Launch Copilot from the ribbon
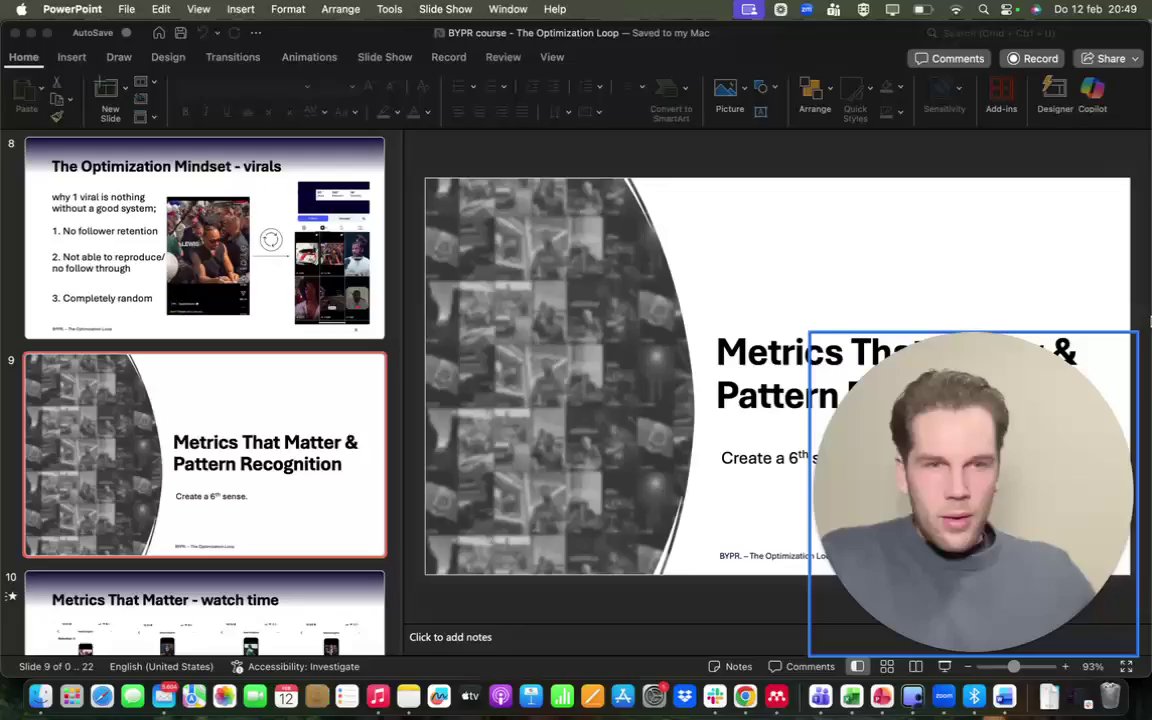 click(x=1092, y=96)
